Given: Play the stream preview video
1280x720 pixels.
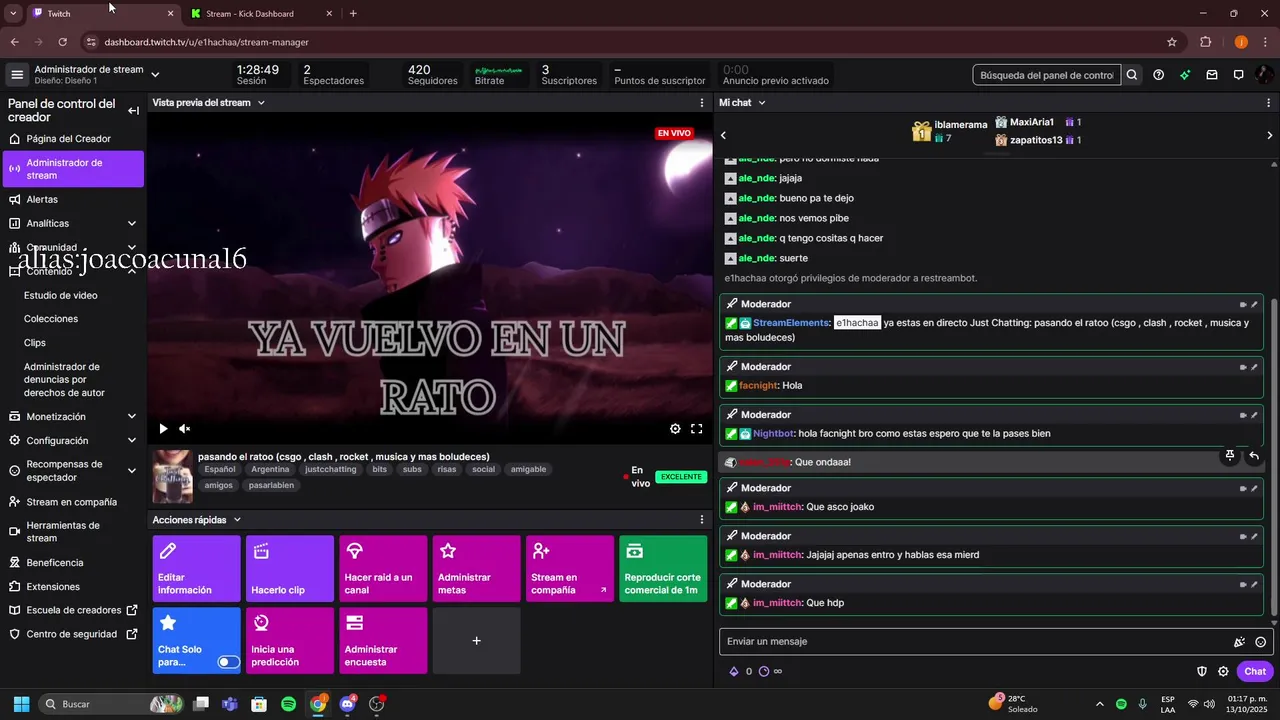Looking at the screenshot, I should pos(163,429).
